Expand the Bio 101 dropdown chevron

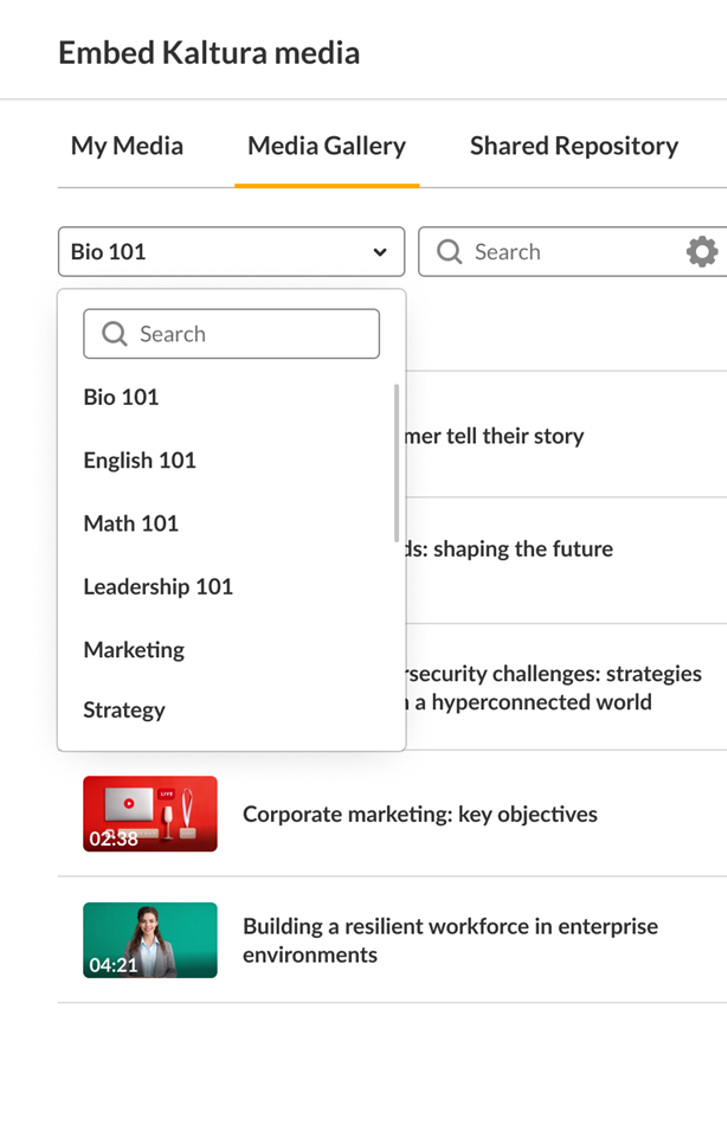tap(380, 252)
